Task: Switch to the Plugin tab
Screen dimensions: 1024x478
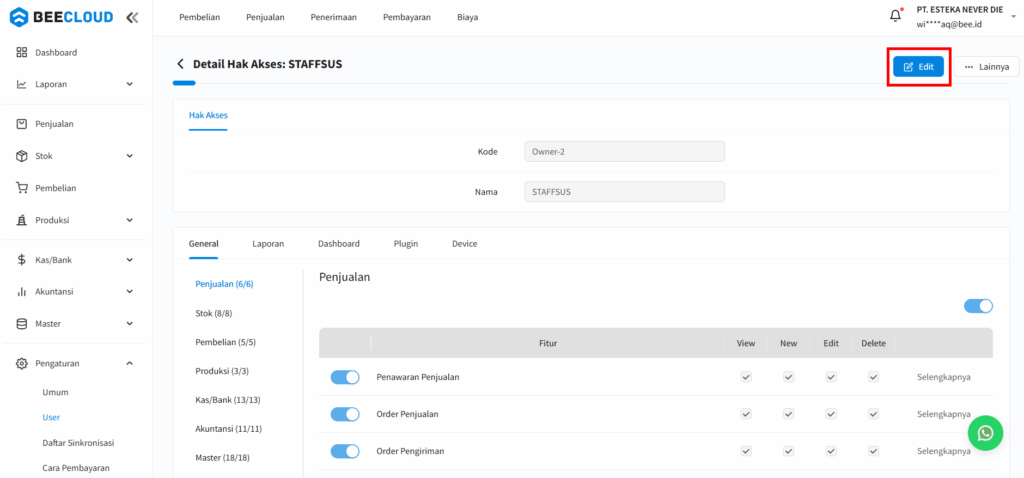Action: coord(406,243)
